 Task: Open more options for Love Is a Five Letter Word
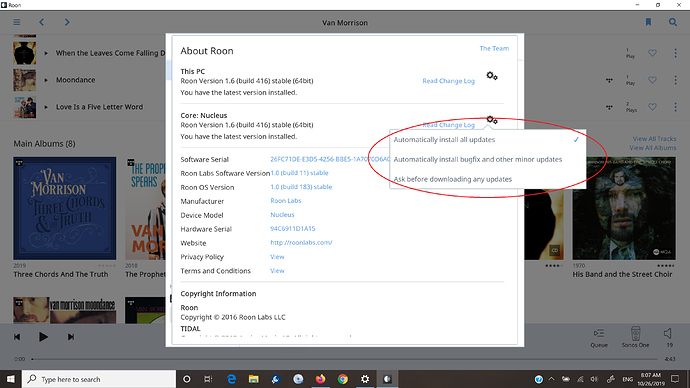[x=675, y=107]
